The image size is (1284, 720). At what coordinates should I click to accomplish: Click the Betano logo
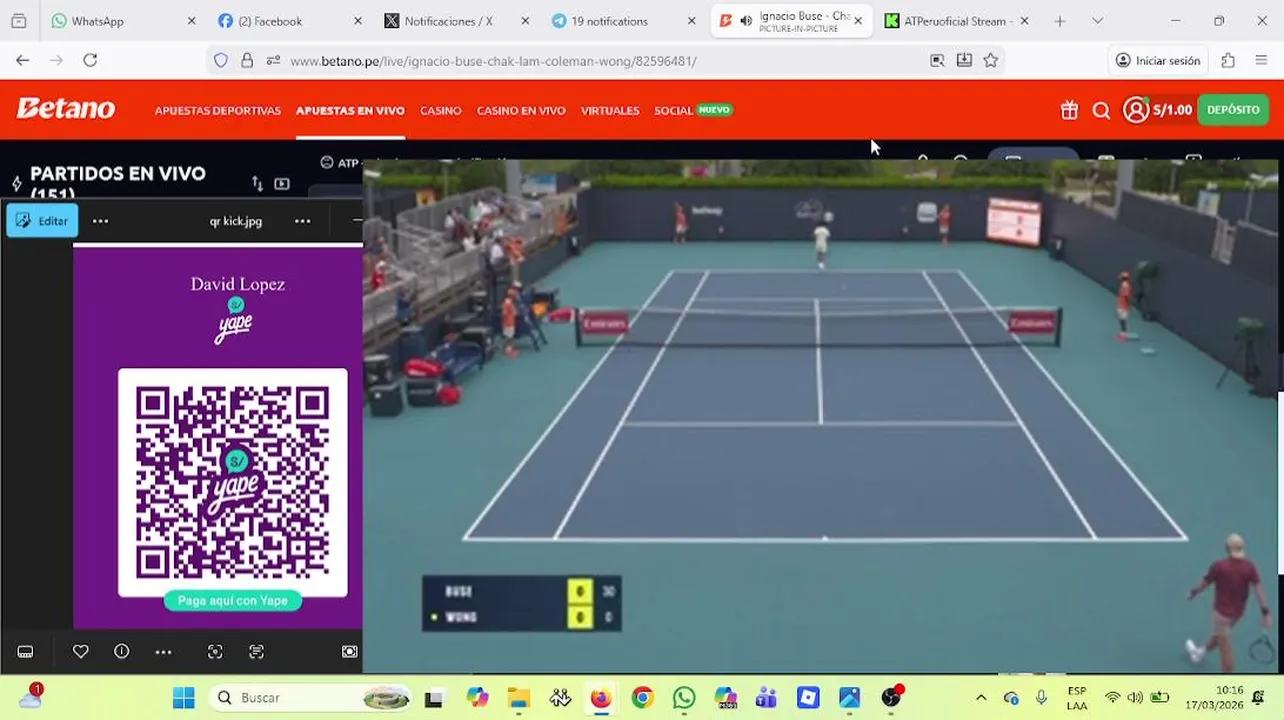point(66,109)
